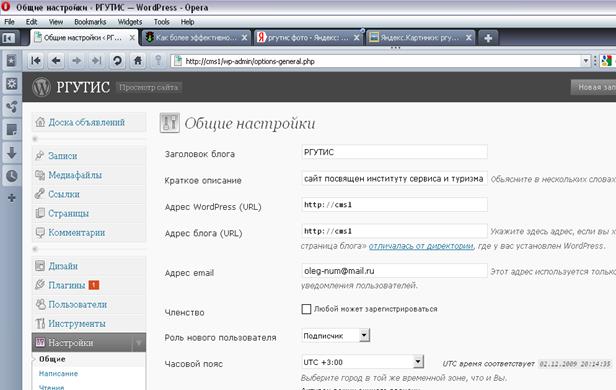
Task: Open the notes panel icon in sidebar
Action: pos(11,129)
